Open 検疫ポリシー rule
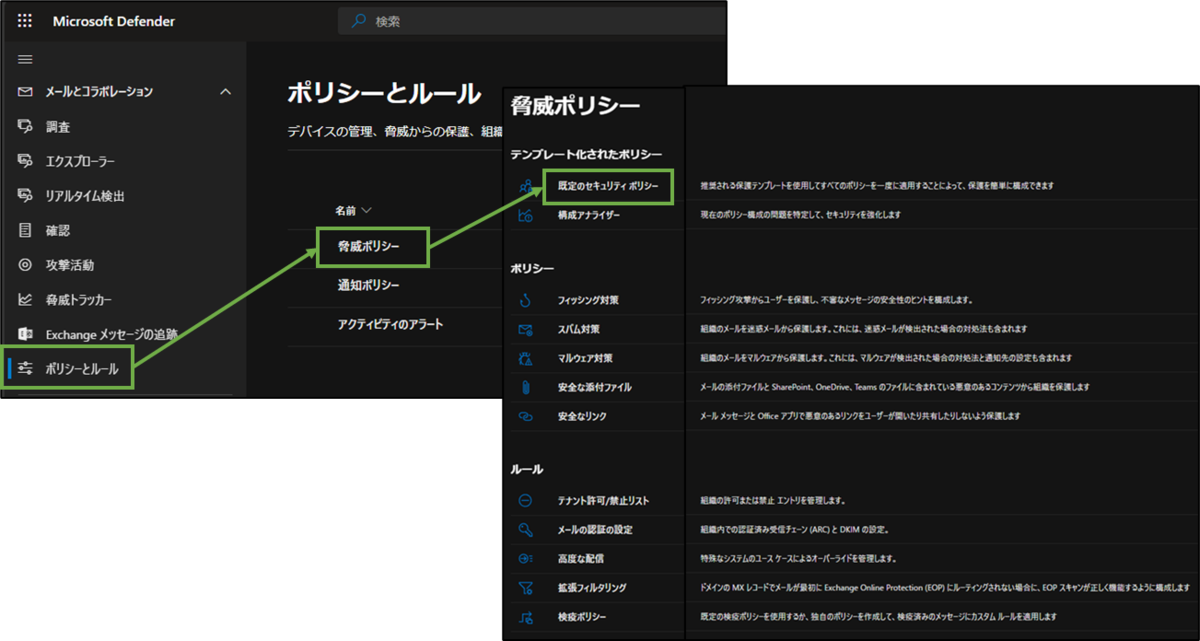The height and width of the screenshot is (641, 1200). pyautogui.click(x=582, y=616)
